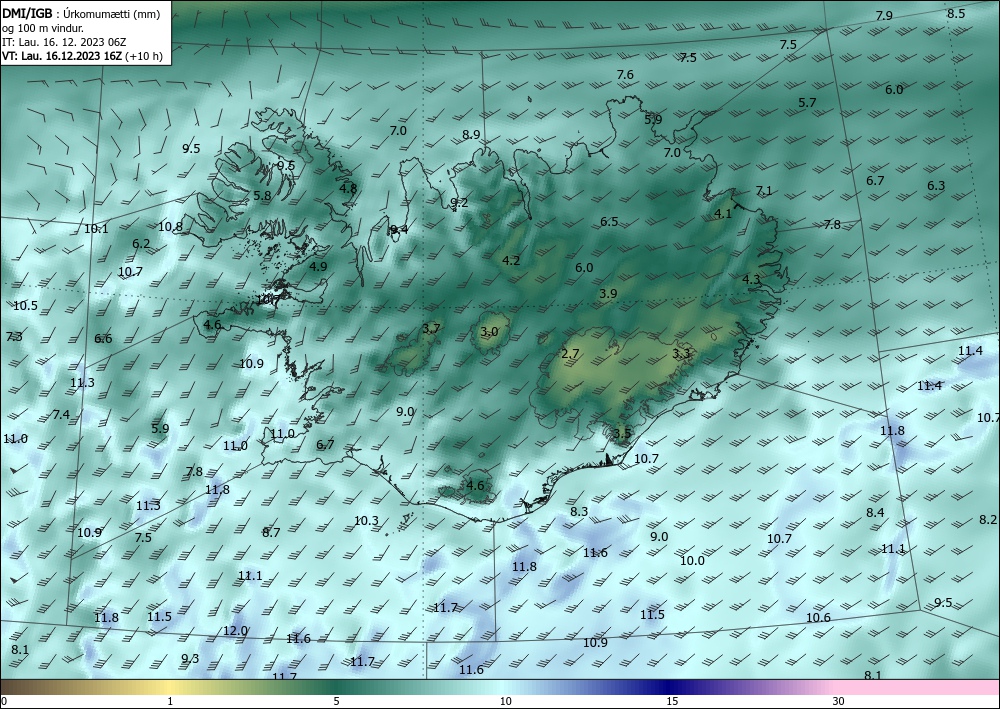The image size is (1000, 709).
Task: Select the 3.0 value on the central glacier
Action: [489, 332]
